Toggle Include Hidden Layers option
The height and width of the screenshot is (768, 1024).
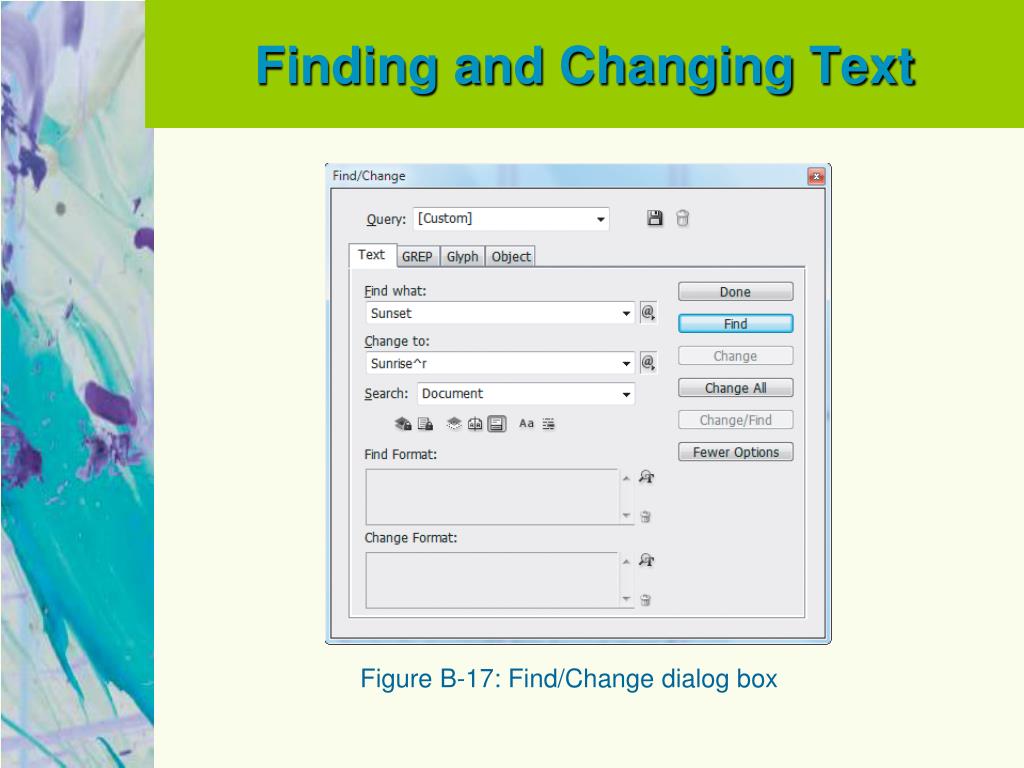(454, 424)
